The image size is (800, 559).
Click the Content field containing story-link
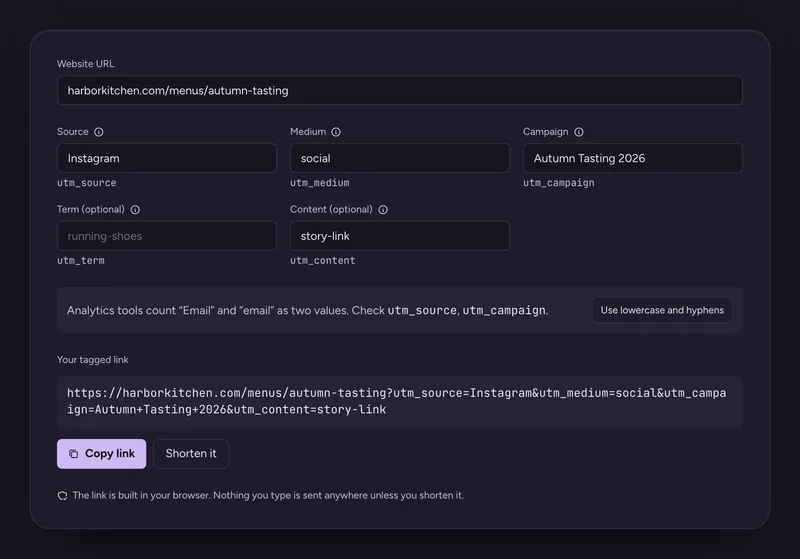399,236
